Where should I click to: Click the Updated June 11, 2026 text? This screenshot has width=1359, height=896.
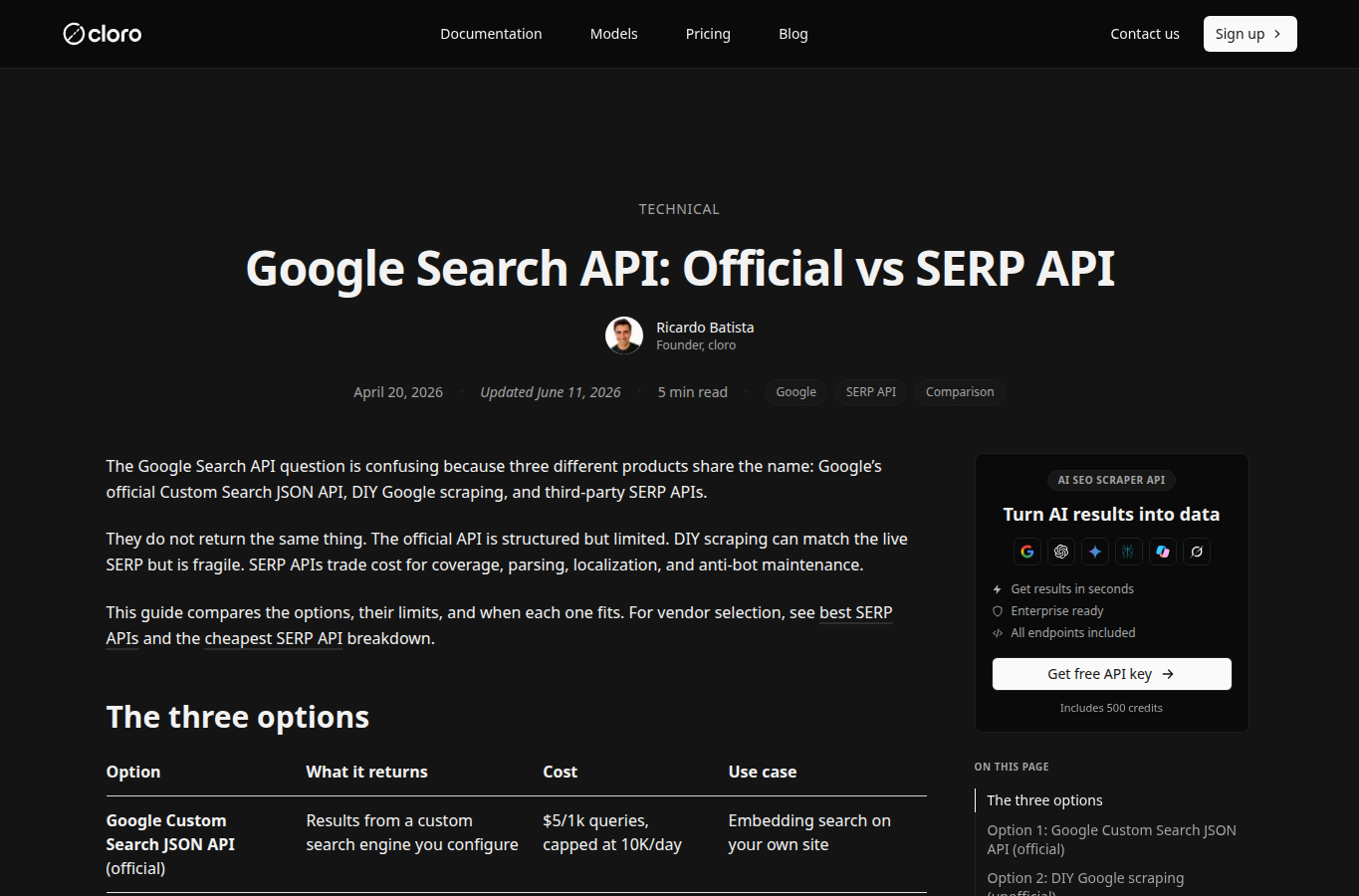click(x=551, y=392)
